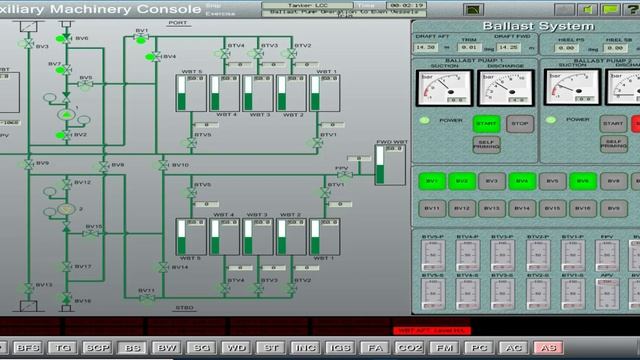Mute alarms with the speaker icon
The image size is (640, 360).
click(587, 9)
